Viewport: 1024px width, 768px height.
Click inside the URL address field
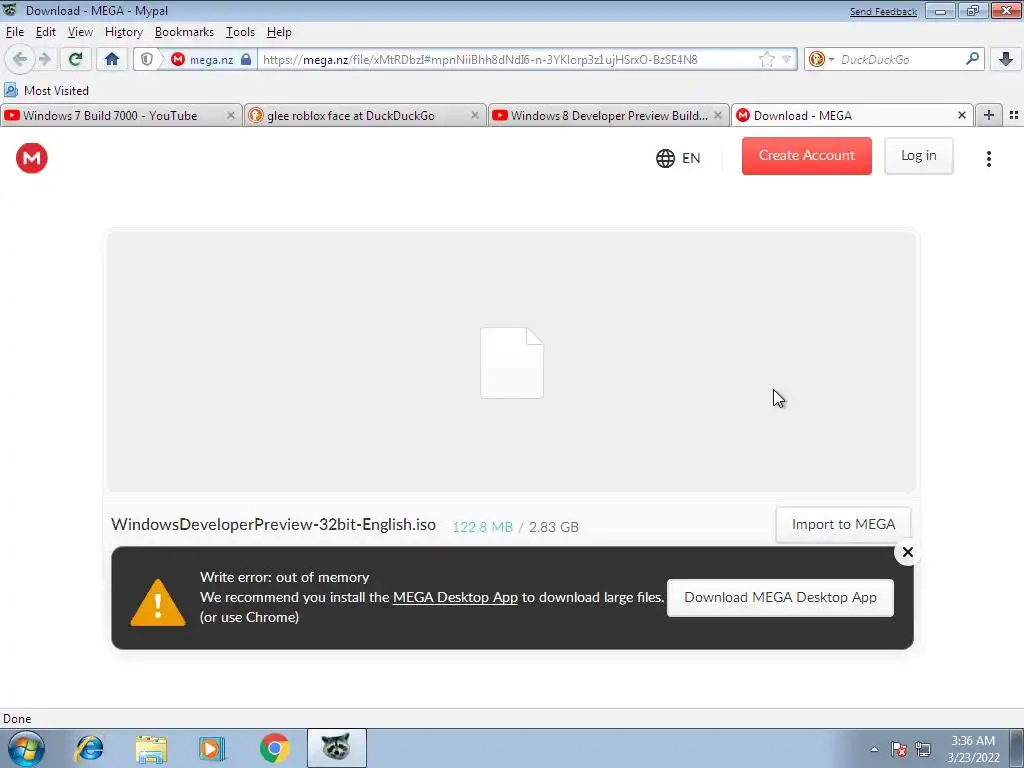pos(509,59)
